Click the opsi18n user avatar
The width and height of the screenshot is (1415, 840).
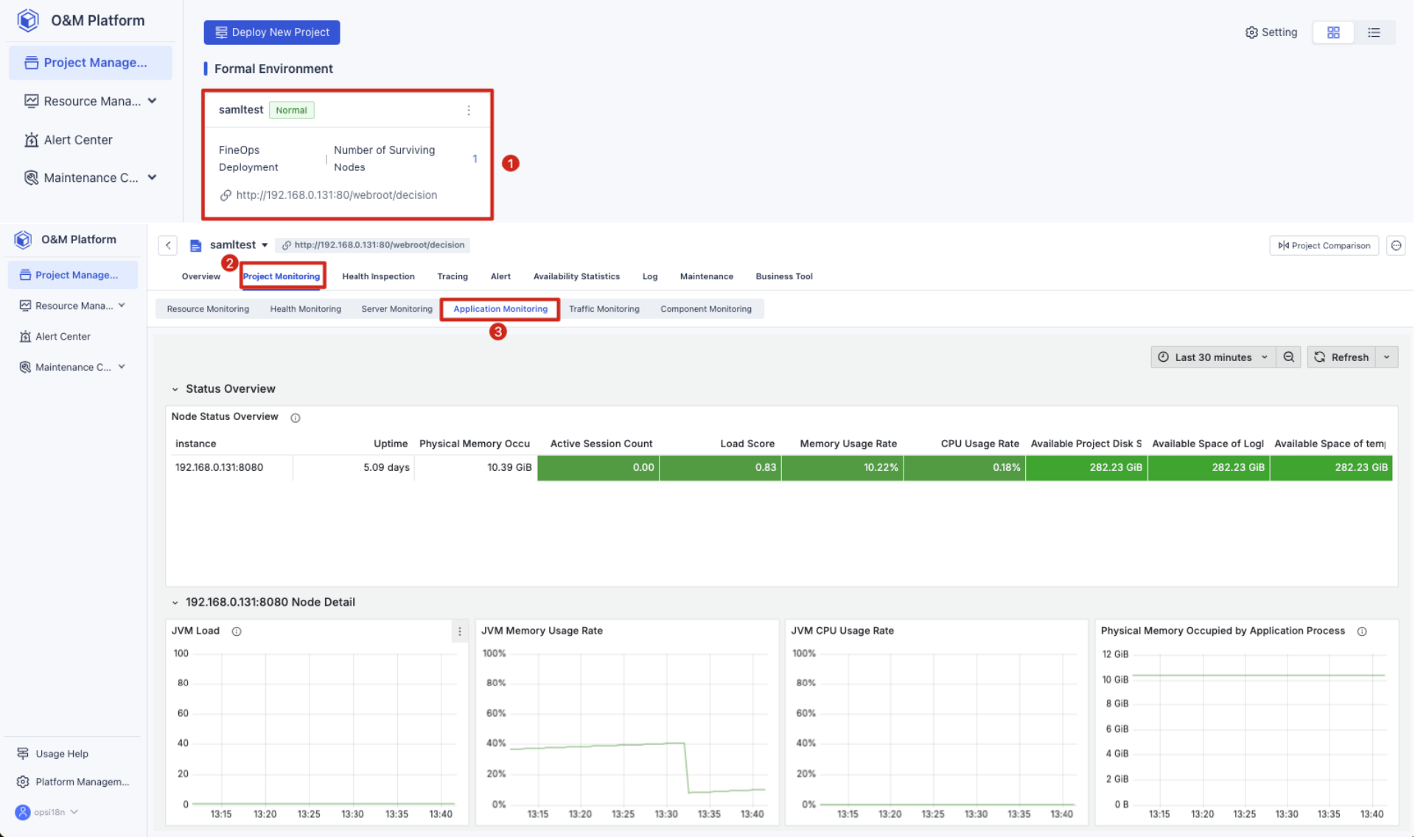point(22,811)
